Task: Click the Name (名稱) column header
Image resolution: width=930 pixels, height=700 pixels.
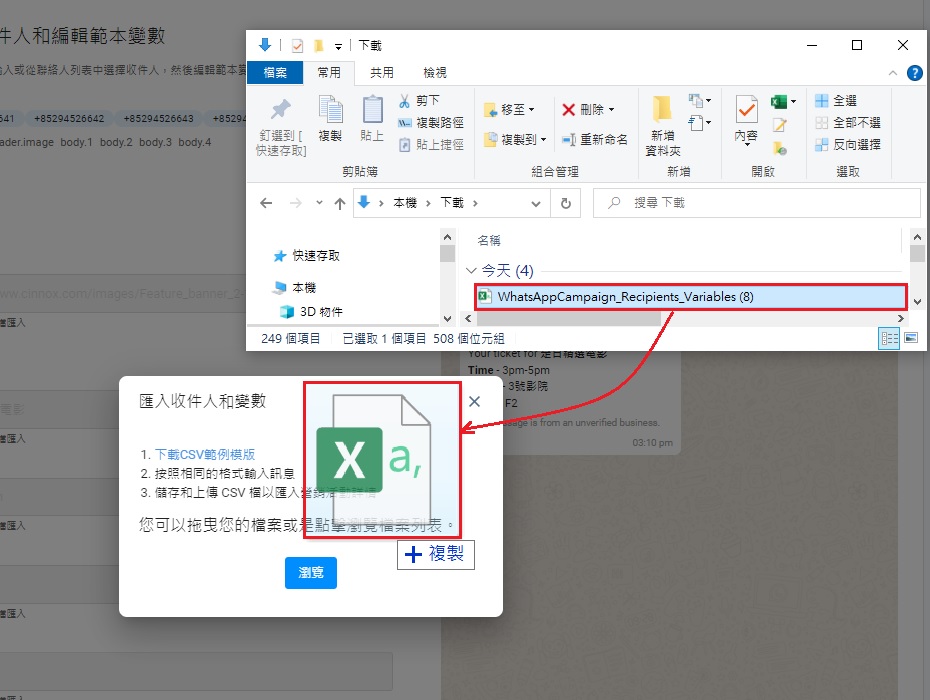Action: point(489,240)
